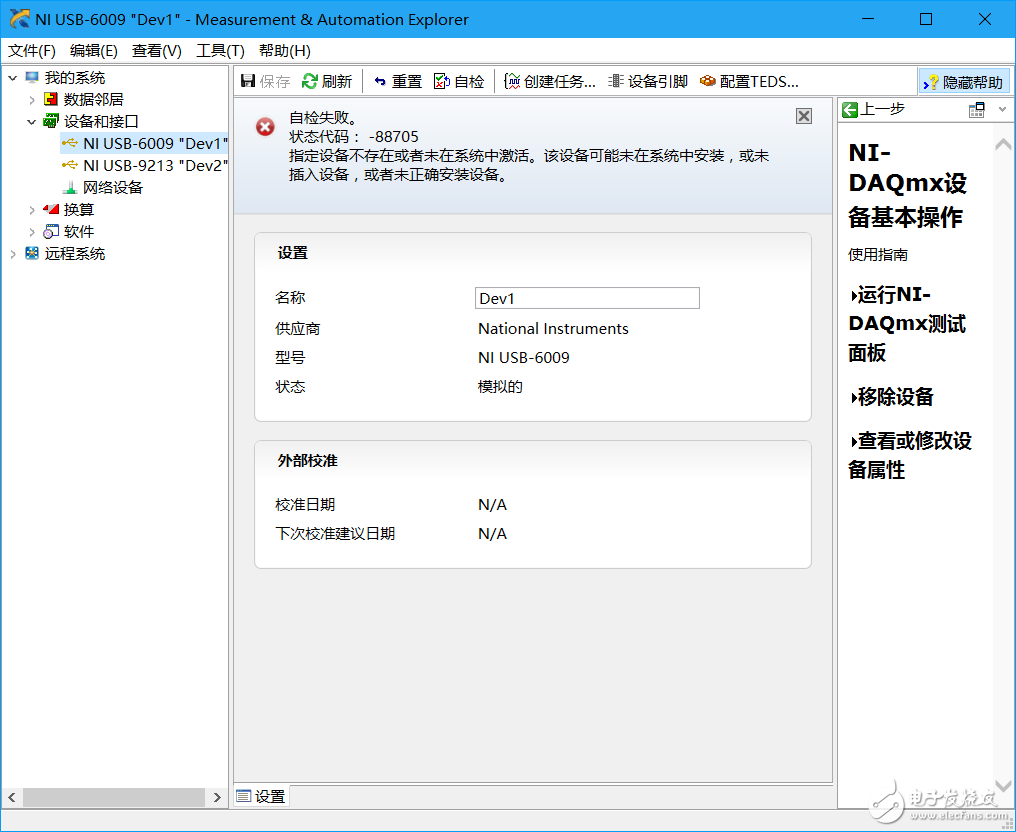The width and height of the screenshot is (1016, 832).
Task: Open the Tools (工具) menu
Action: 220,51
